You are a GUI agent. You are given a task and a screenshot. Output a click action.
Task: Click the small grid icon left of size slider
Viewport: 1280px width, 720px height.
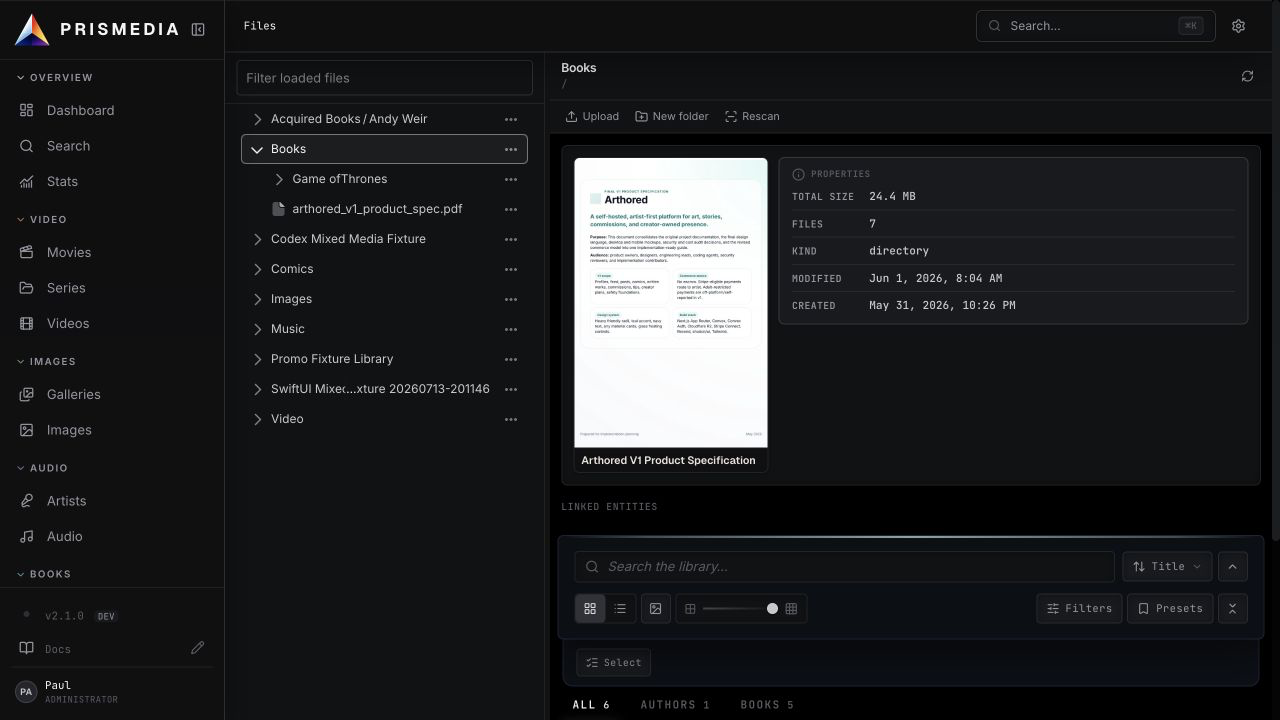(x=690, y=609)
